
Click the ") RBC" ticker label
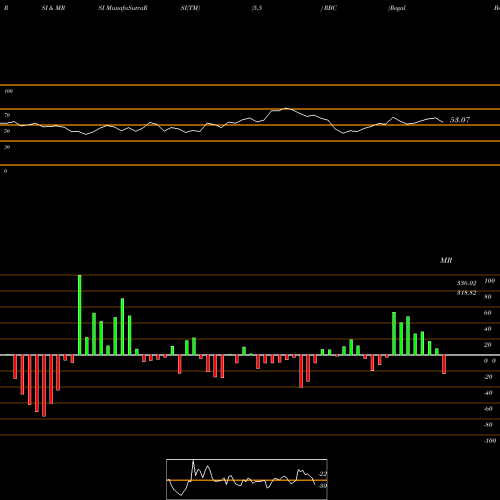(x=329, y=8)
